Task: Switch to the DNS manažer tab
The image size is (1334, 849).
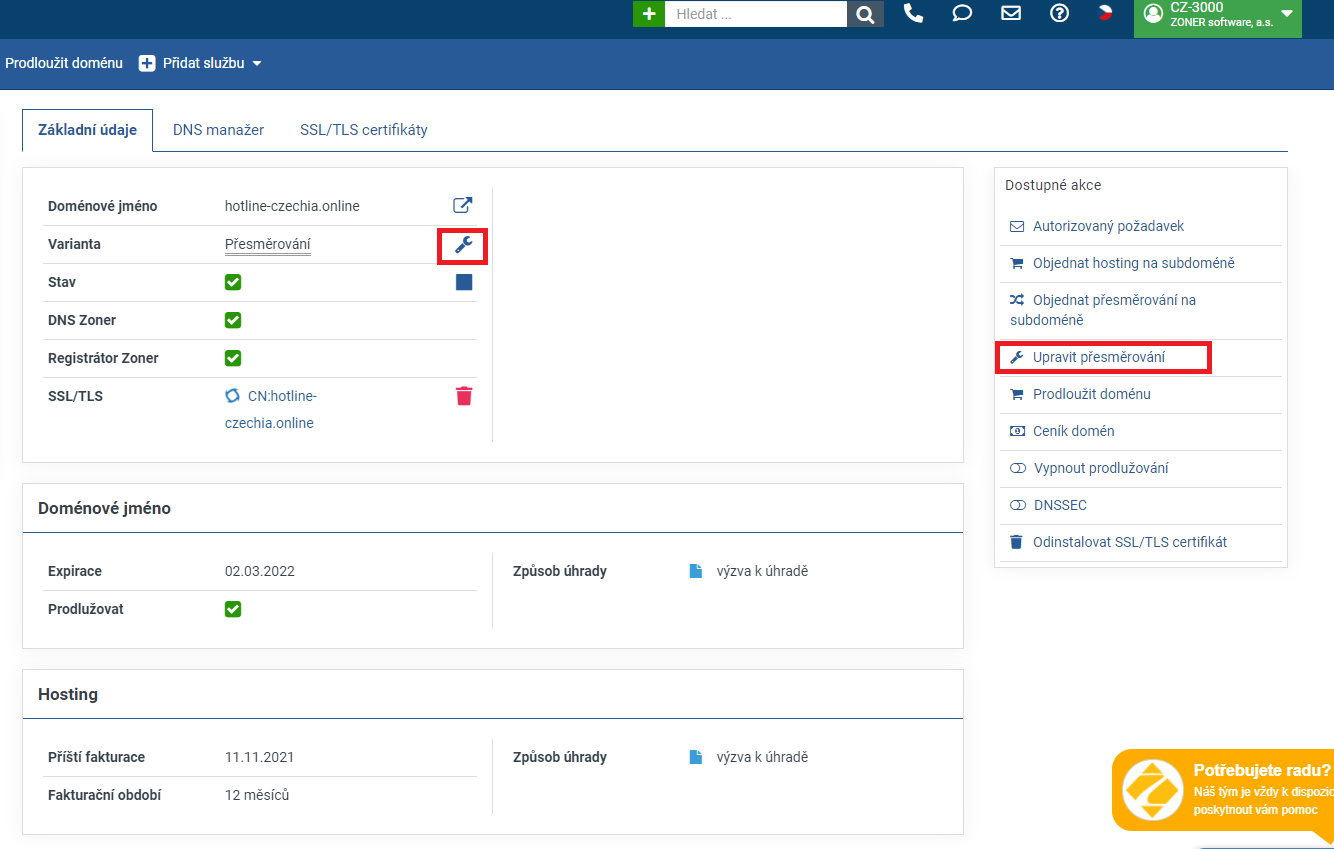Action: 218,130
